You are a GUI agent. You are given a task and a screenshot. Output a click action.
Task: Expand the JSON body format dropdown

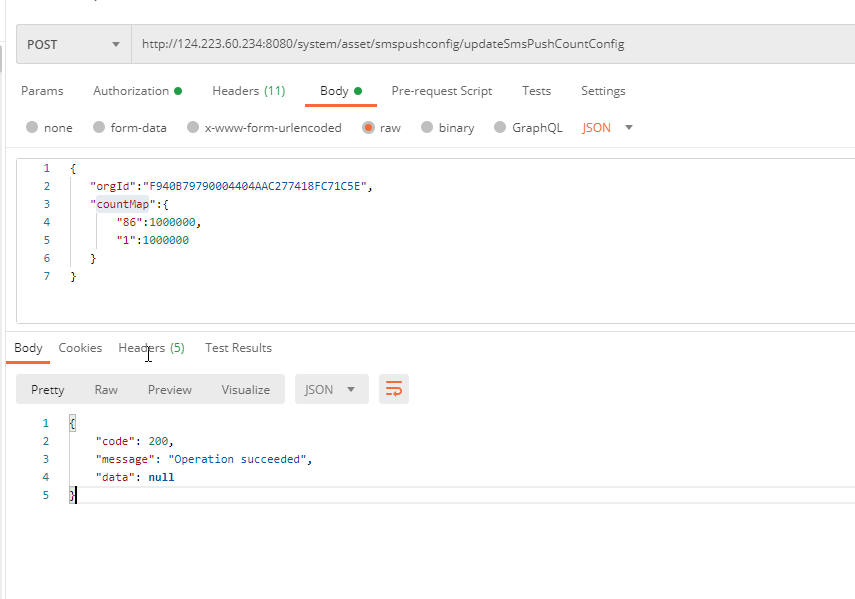608,128
